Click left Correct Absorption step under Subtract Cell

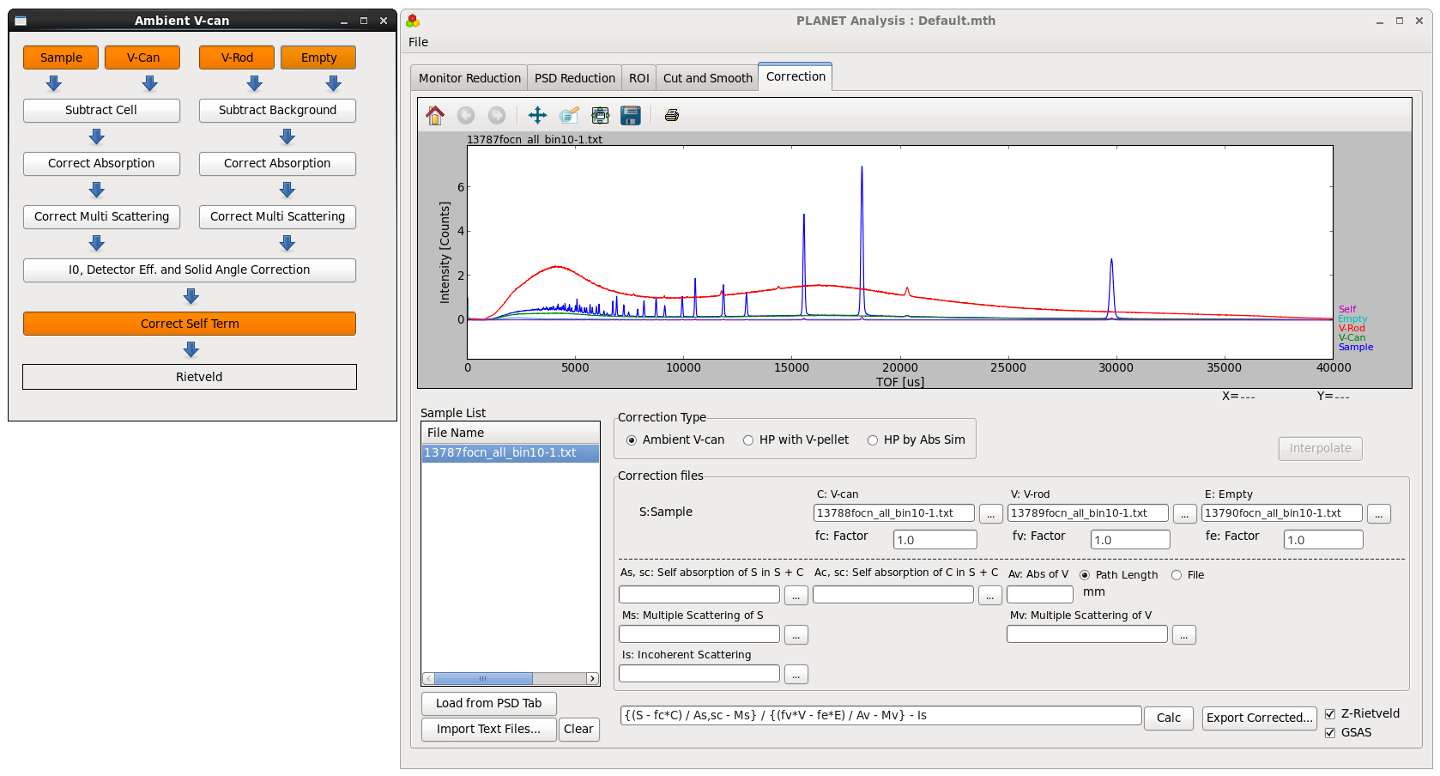coord(101,163)
